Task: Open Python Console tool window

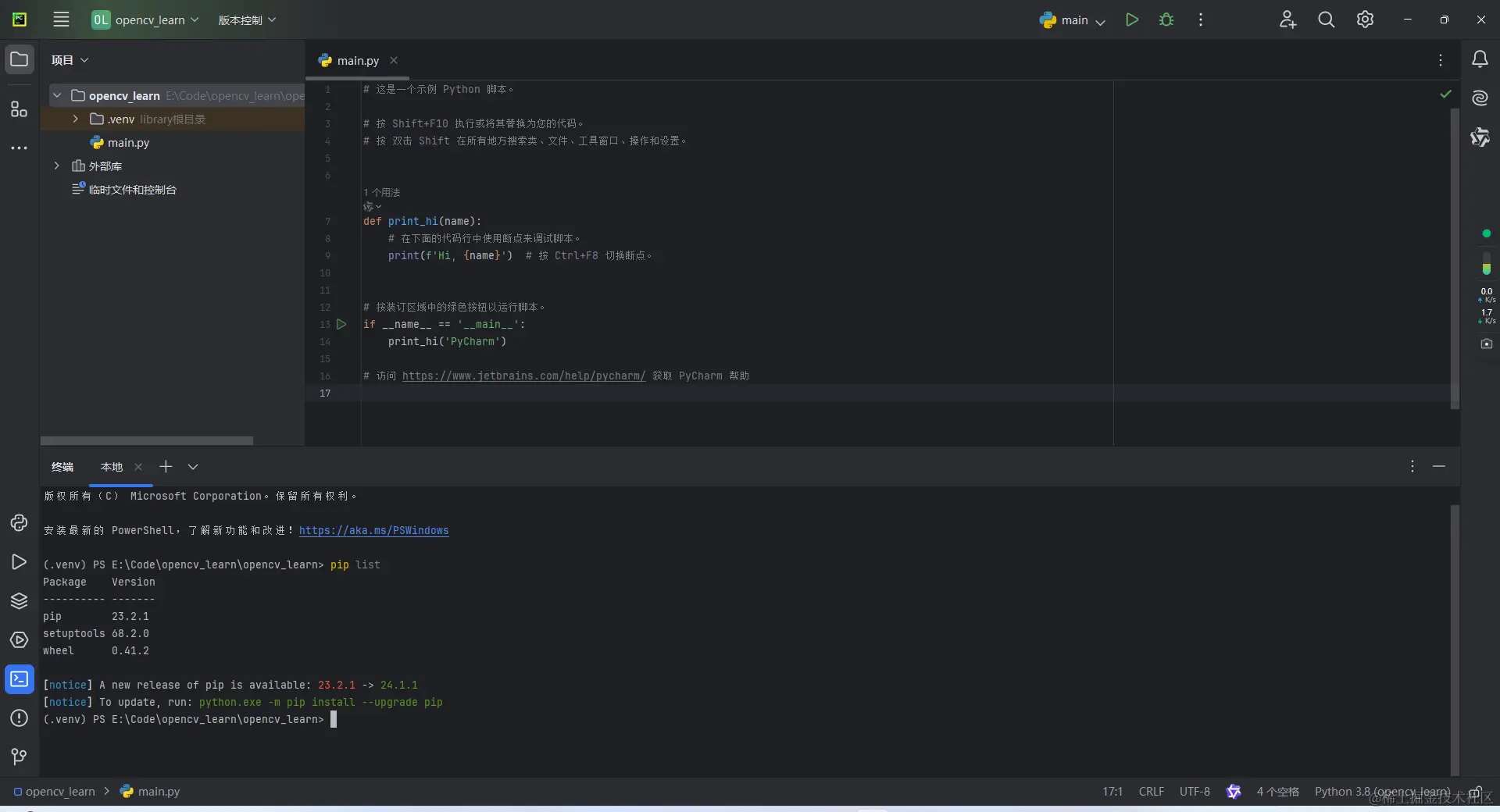Action: (20, 522)
